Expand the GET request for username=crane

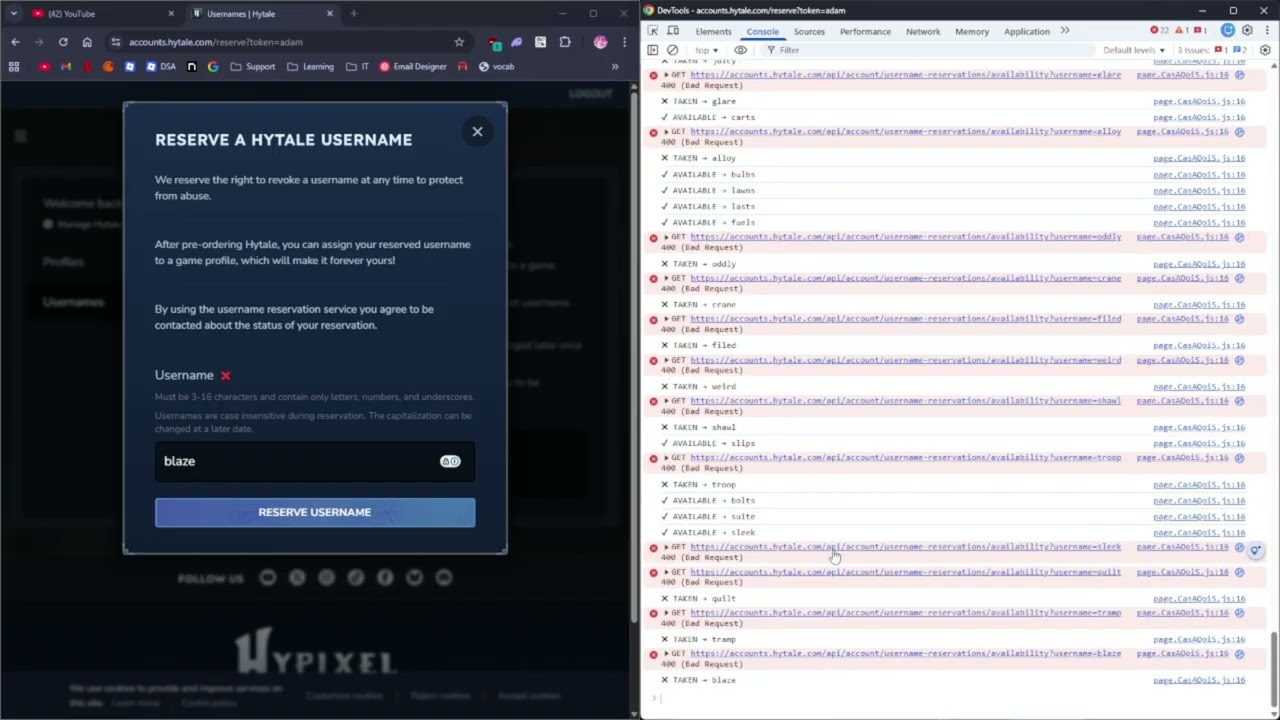666,279
